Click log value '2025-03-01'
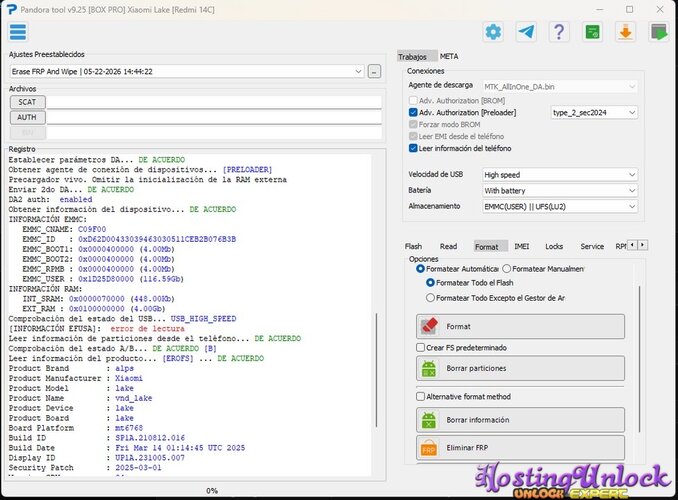This screenshot has width=678, height=500. 138,468
